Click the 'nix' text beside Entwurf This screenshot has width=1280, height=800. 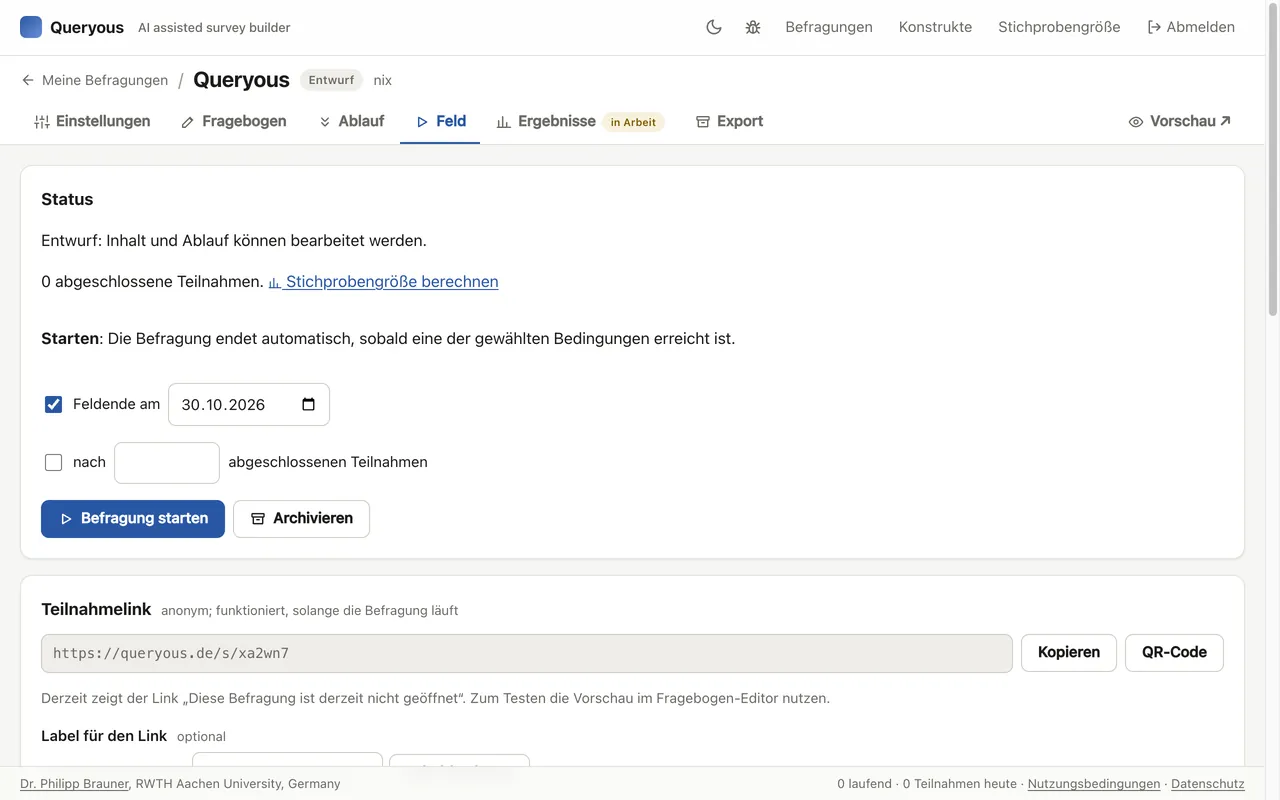coord(383,80)
